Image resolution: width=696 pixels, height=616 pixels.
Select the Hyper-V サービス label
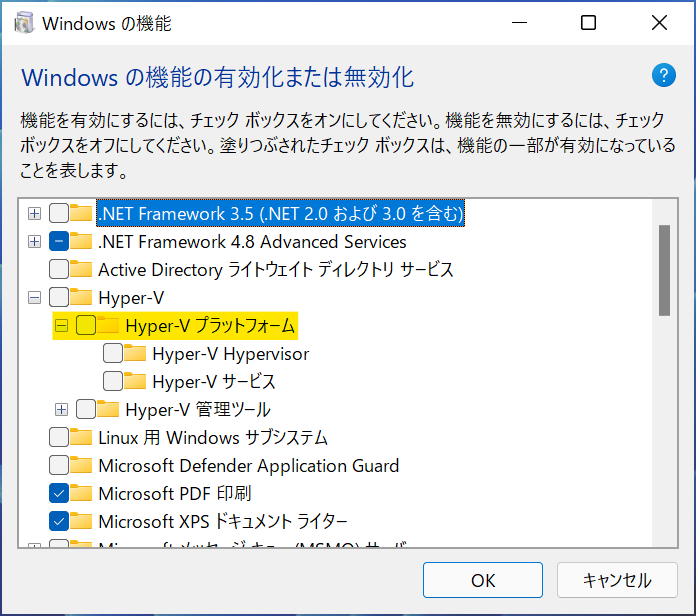214,382
